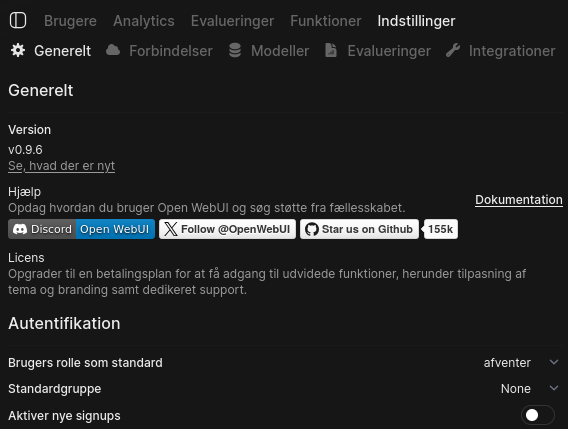Open 'Brugers rolle som standard' dropdown
This screenshot has height=429, width=568.
(x=522, y=362)
